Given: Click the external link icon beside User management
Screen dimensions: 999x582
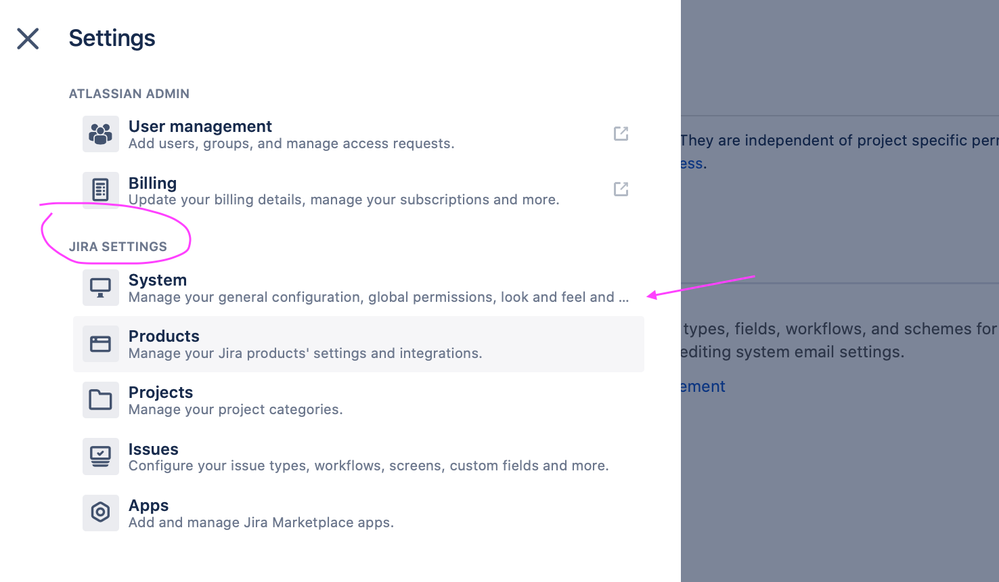Looking at the screenshot, I should [x=621, y=133].
